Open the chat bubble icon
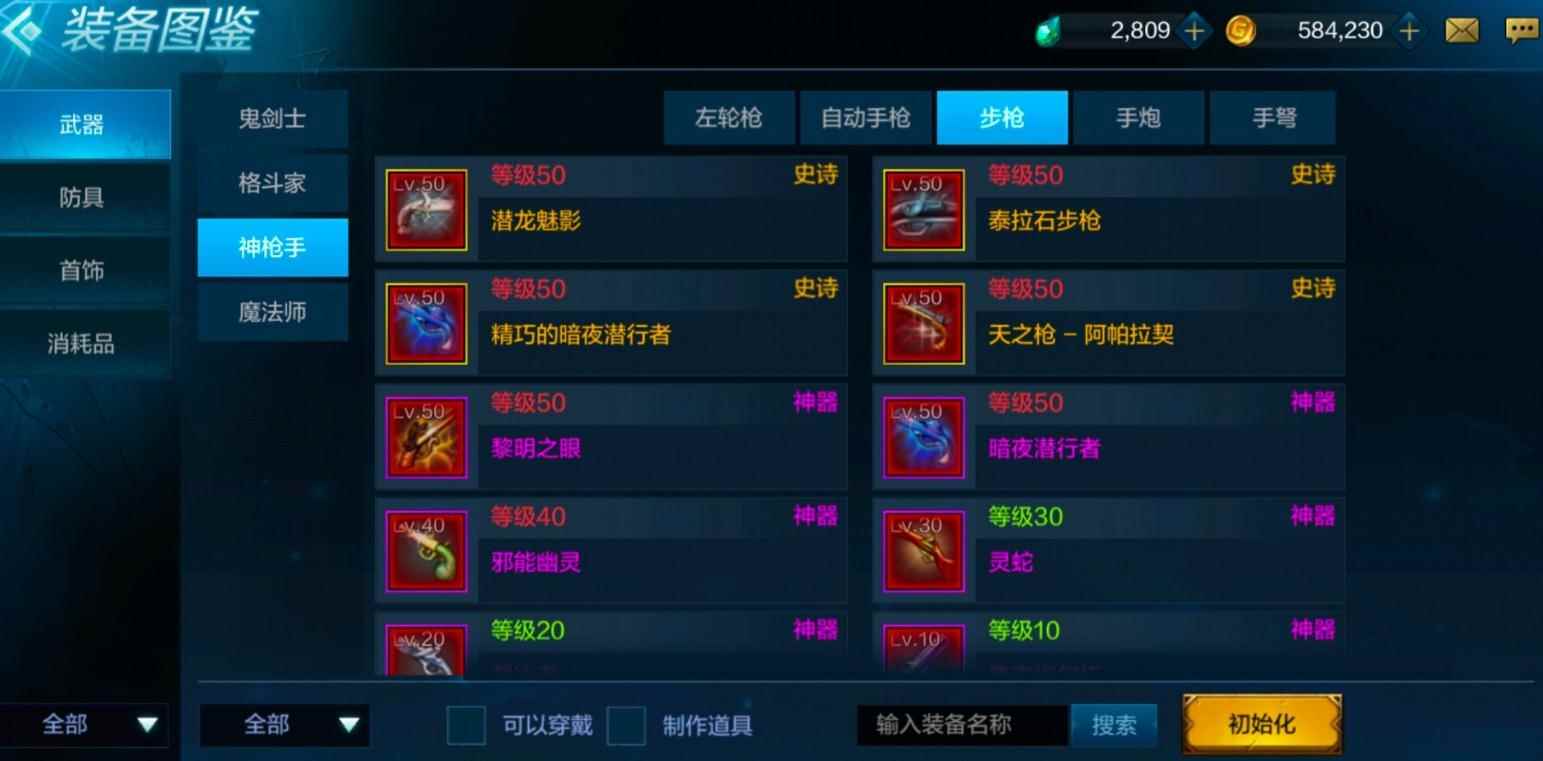 (x=1521, y=31)
